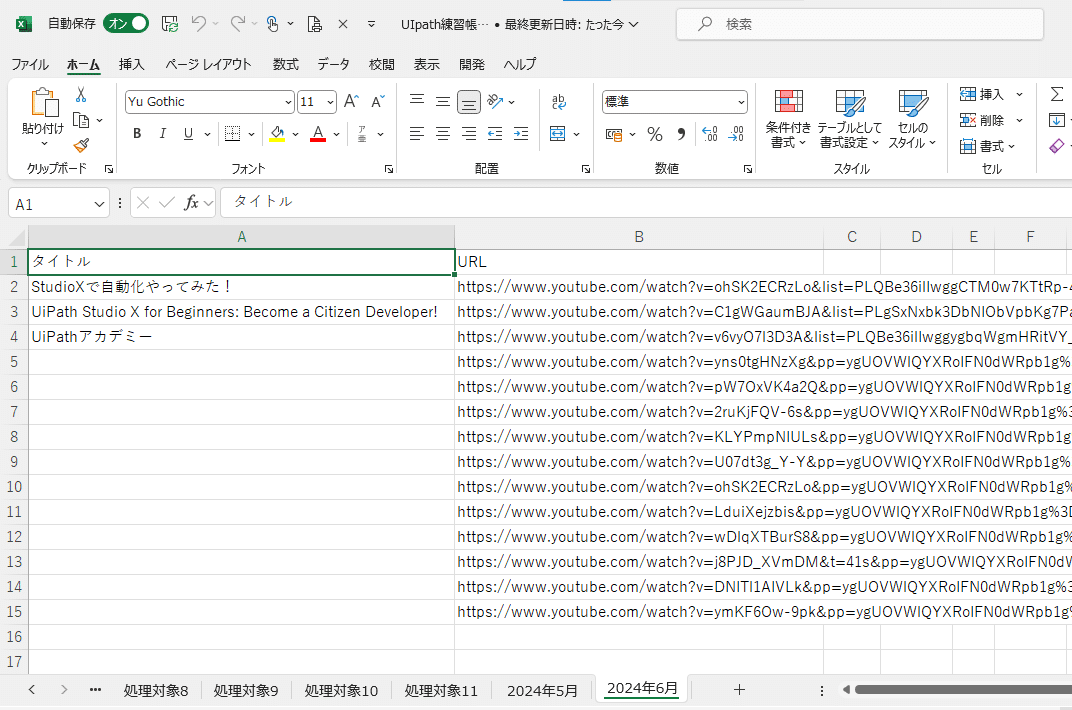
Task: Click merge and center icon
Action: [558, 134]
